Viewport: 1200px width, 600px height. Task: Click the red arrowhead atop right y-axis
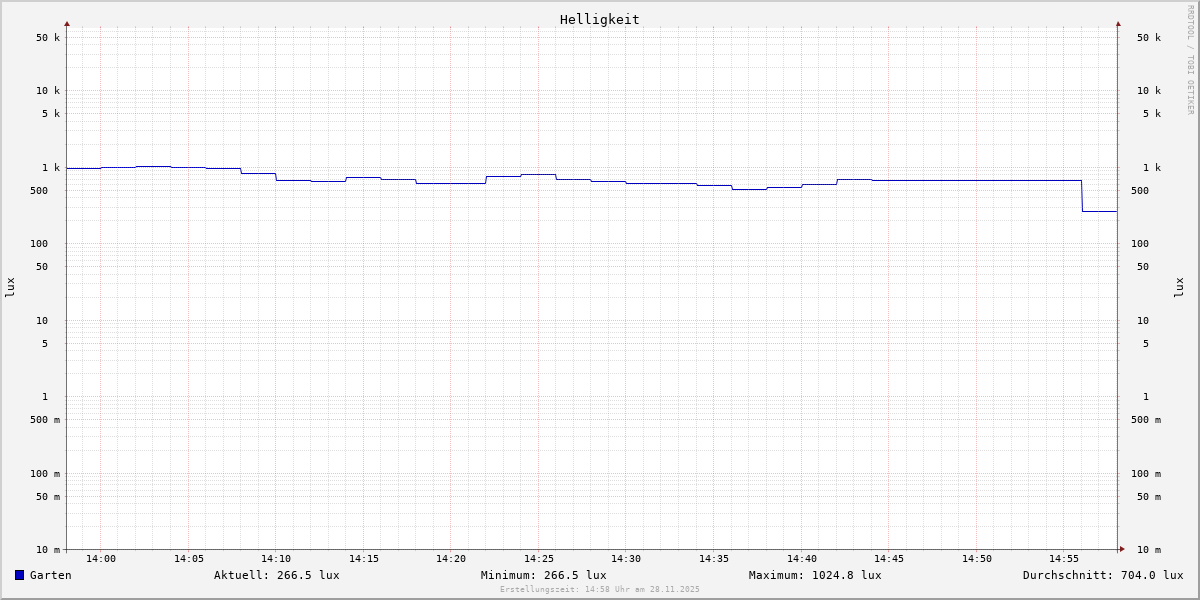point(1118,23)
